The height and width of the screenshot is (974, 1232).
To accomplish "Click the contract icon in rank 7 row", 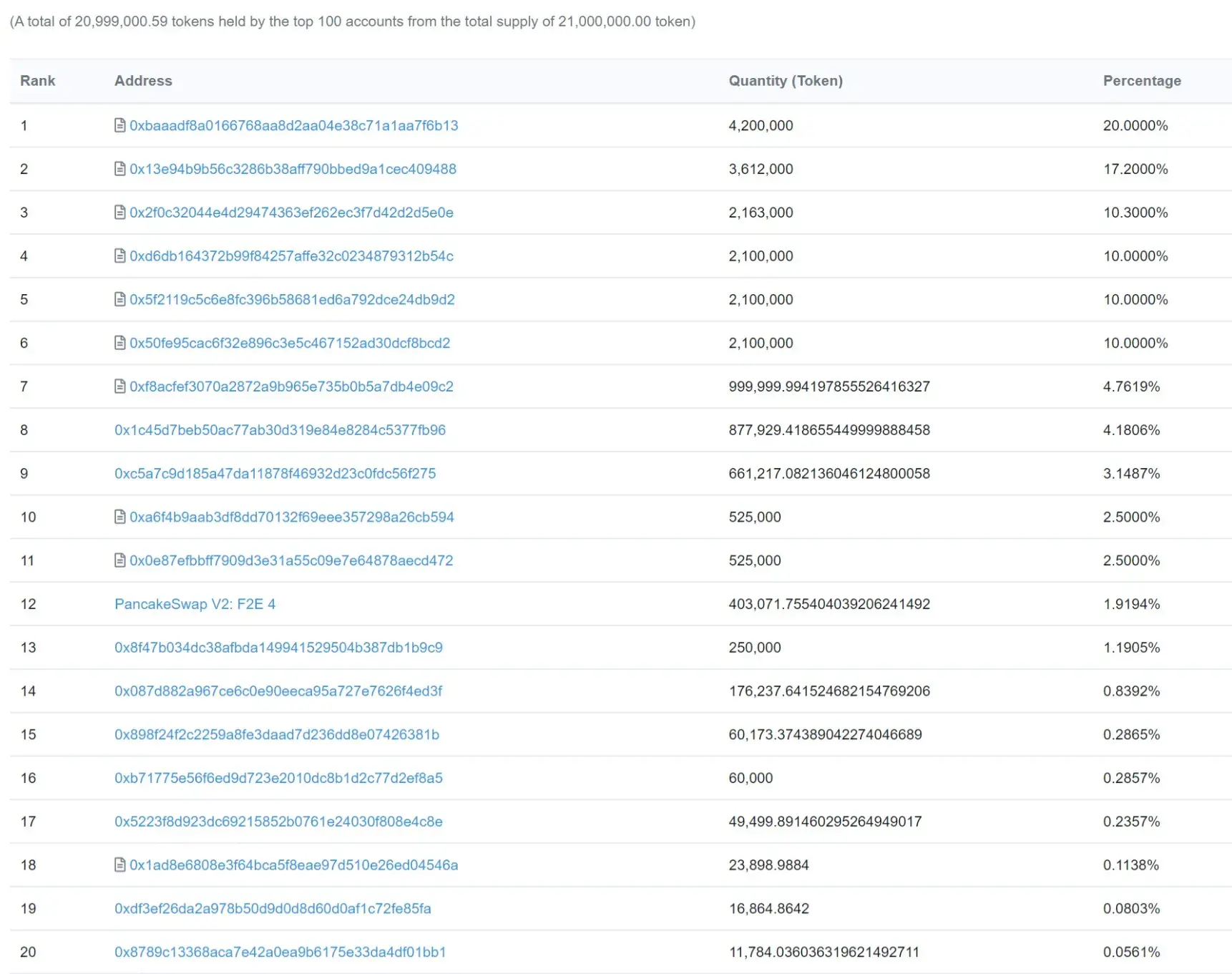I will [120, 386].
